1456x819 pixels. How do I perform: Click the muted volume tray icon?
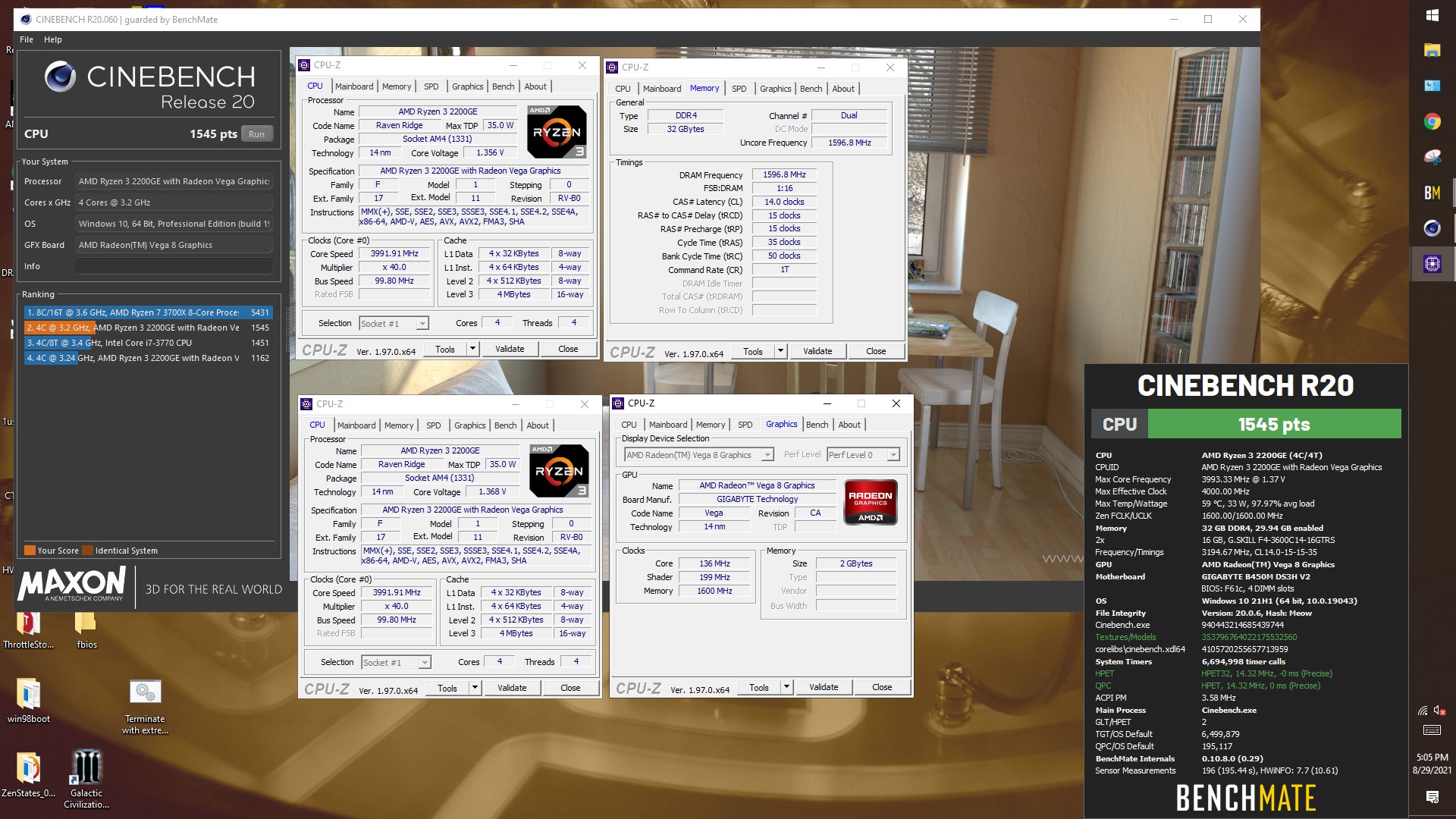[1440, 711]
